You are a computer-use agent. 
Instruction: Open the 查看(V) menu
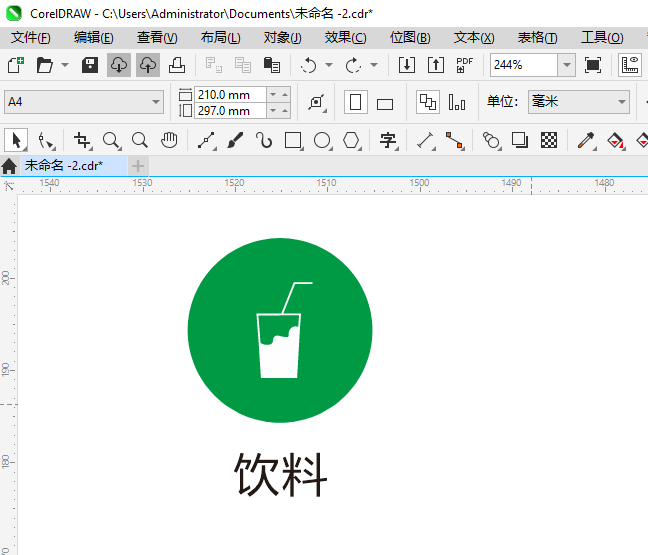(x=157, y=38)
